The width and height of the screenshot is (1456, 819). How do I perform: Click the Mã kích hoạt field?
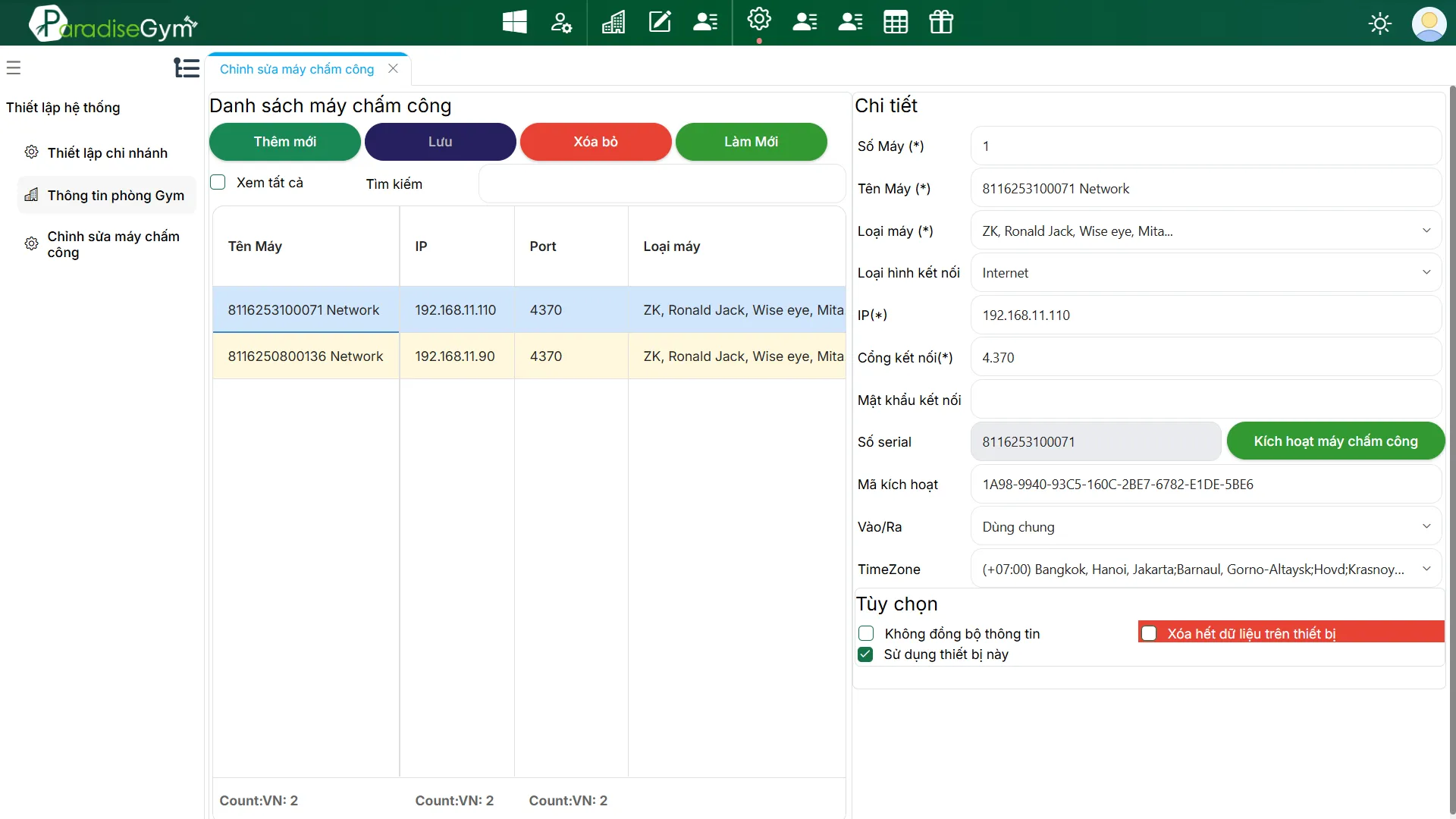coord(1206,485)
